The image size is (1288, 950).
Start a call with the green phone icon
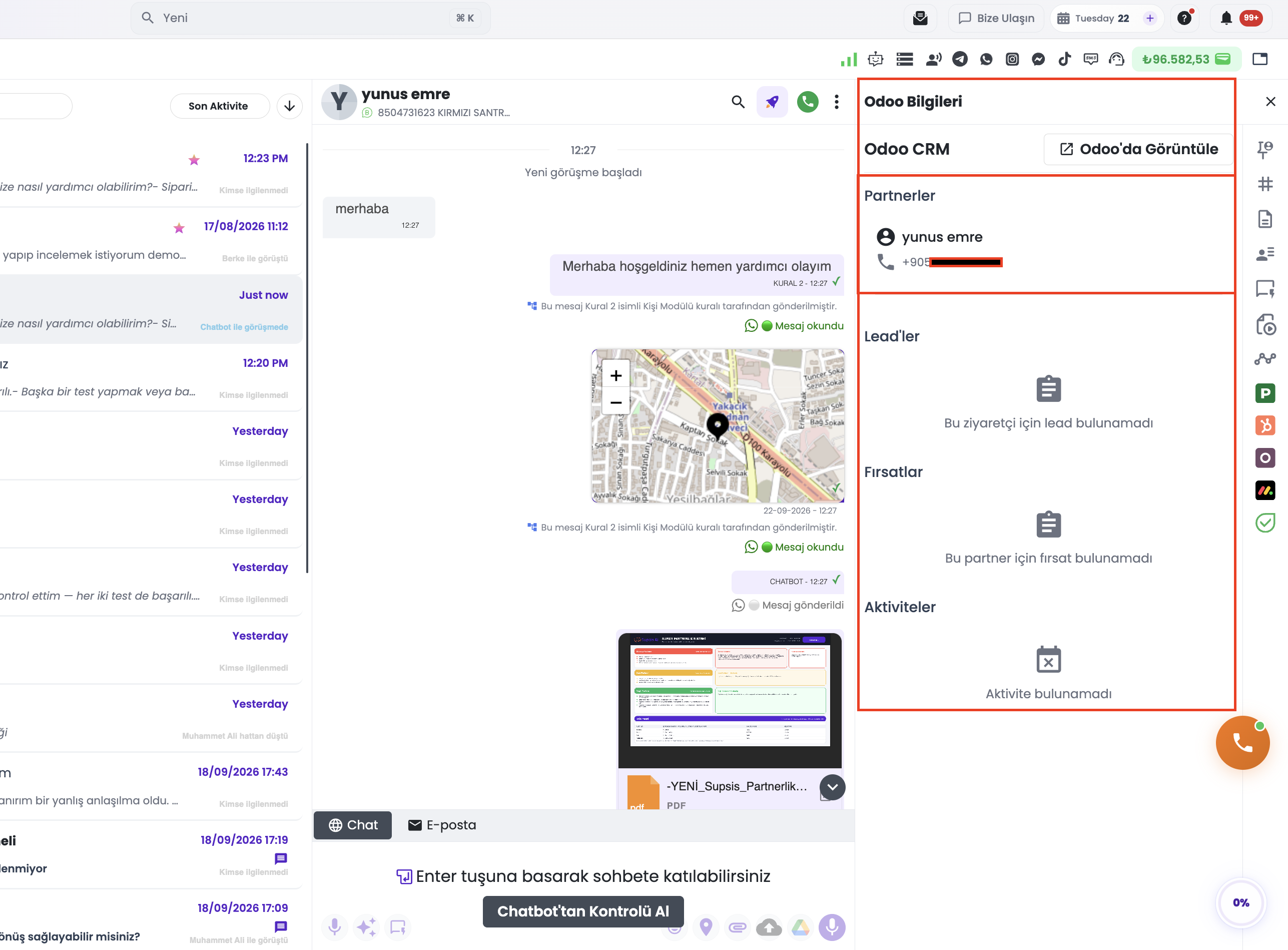pos(808,102)
